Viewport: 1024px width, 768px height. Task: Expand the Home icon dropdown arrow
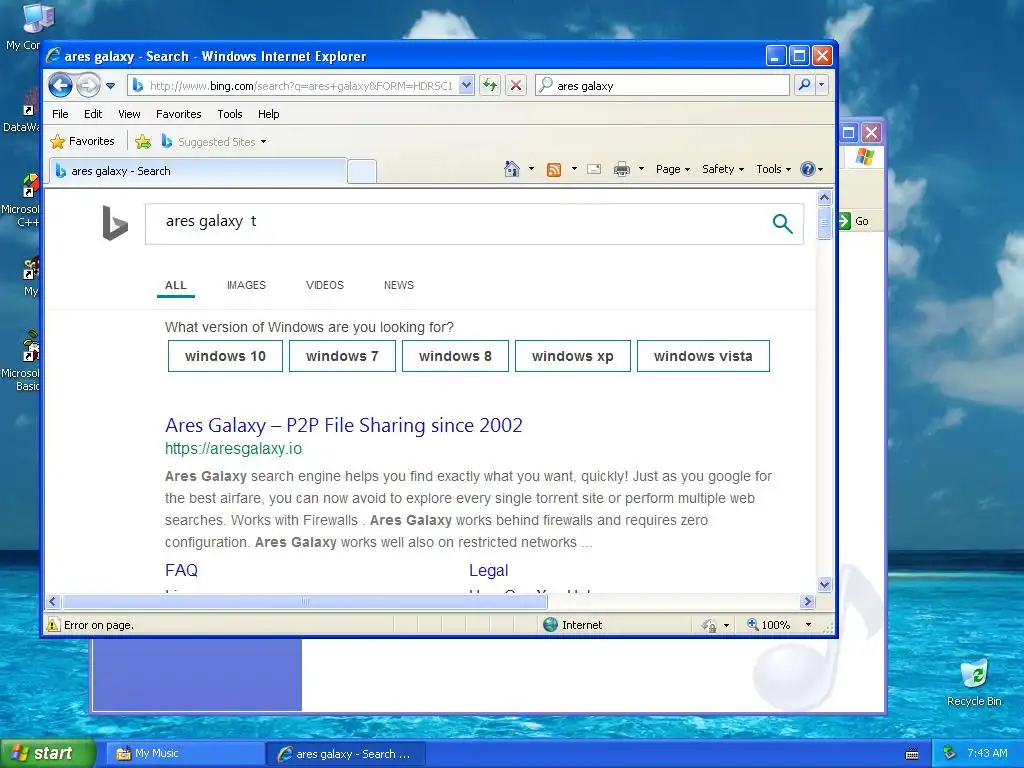(x=531, y=169)
